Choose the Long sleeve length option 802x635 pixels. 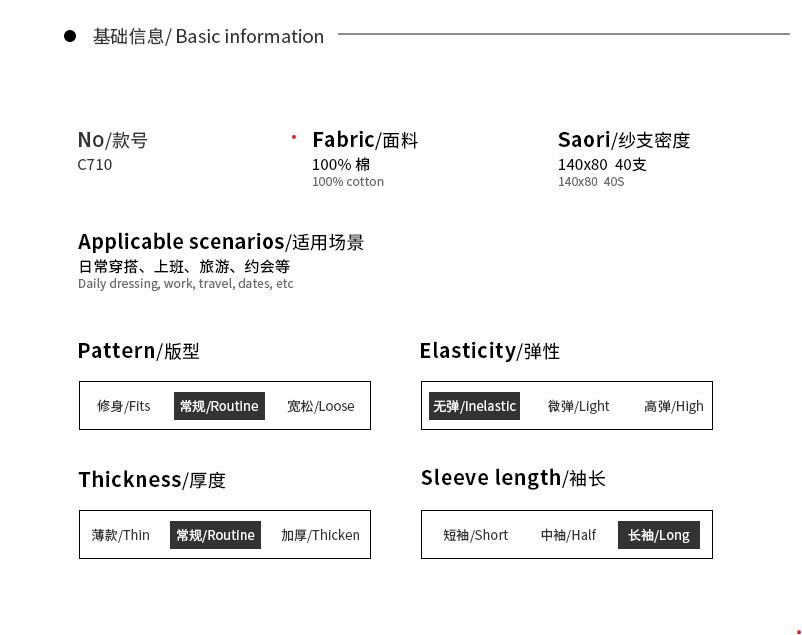pos(659,535)
